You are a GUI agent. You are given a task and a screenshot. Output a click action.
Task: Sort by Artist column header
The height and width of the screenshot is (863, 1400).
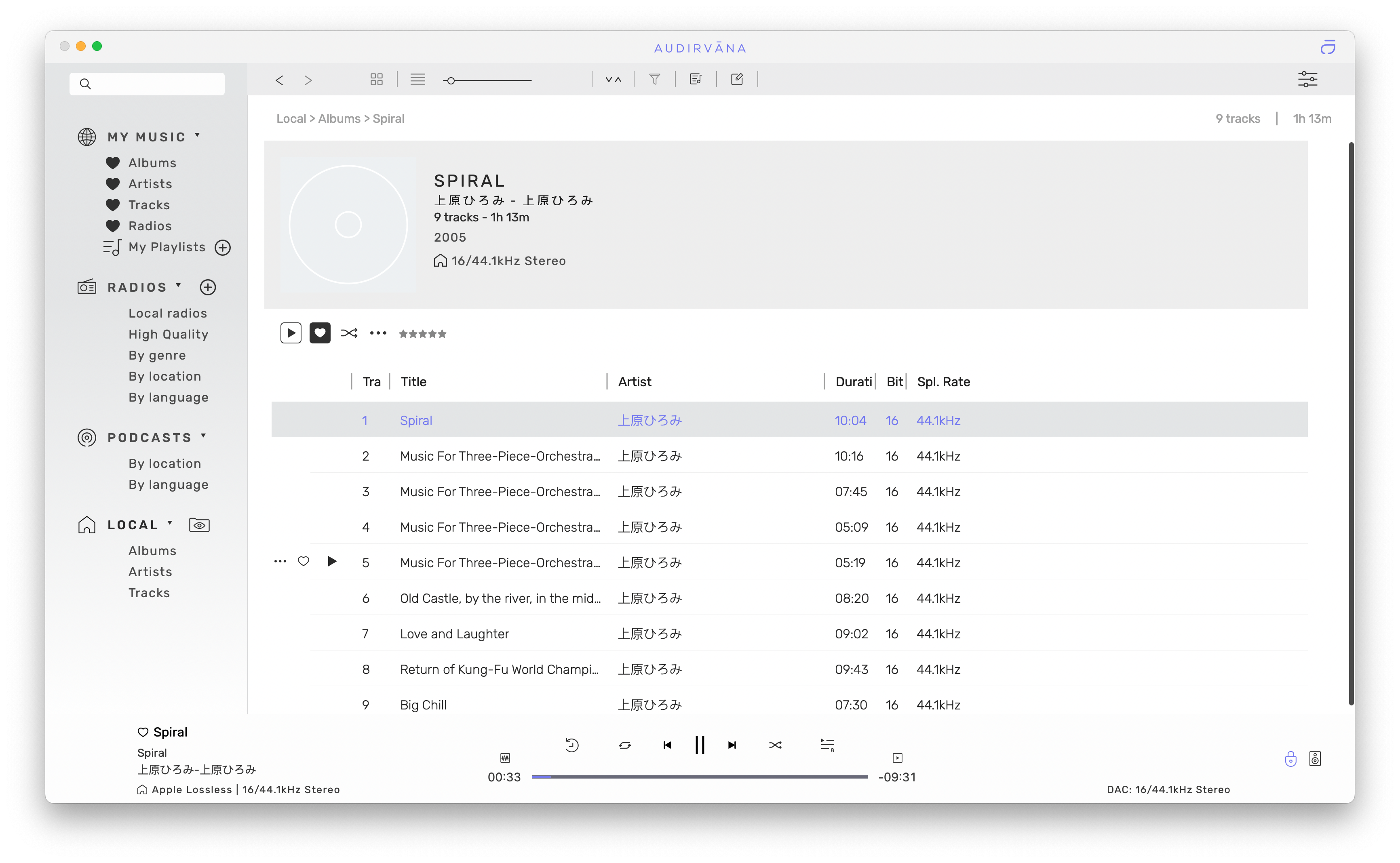(x=635, y=382)
